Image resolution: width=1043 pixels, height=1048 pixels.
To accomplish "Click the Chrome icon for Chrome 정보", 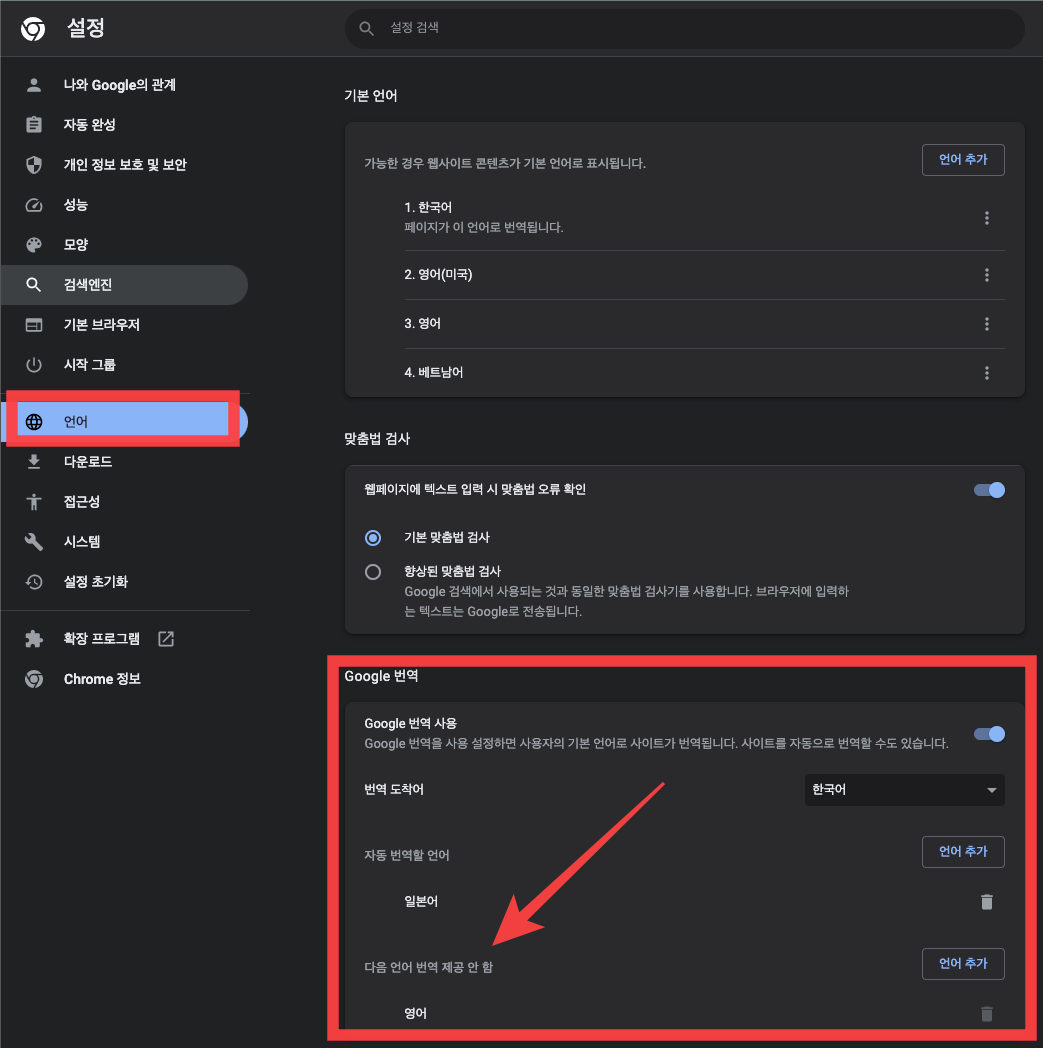I will coord(33,679).
